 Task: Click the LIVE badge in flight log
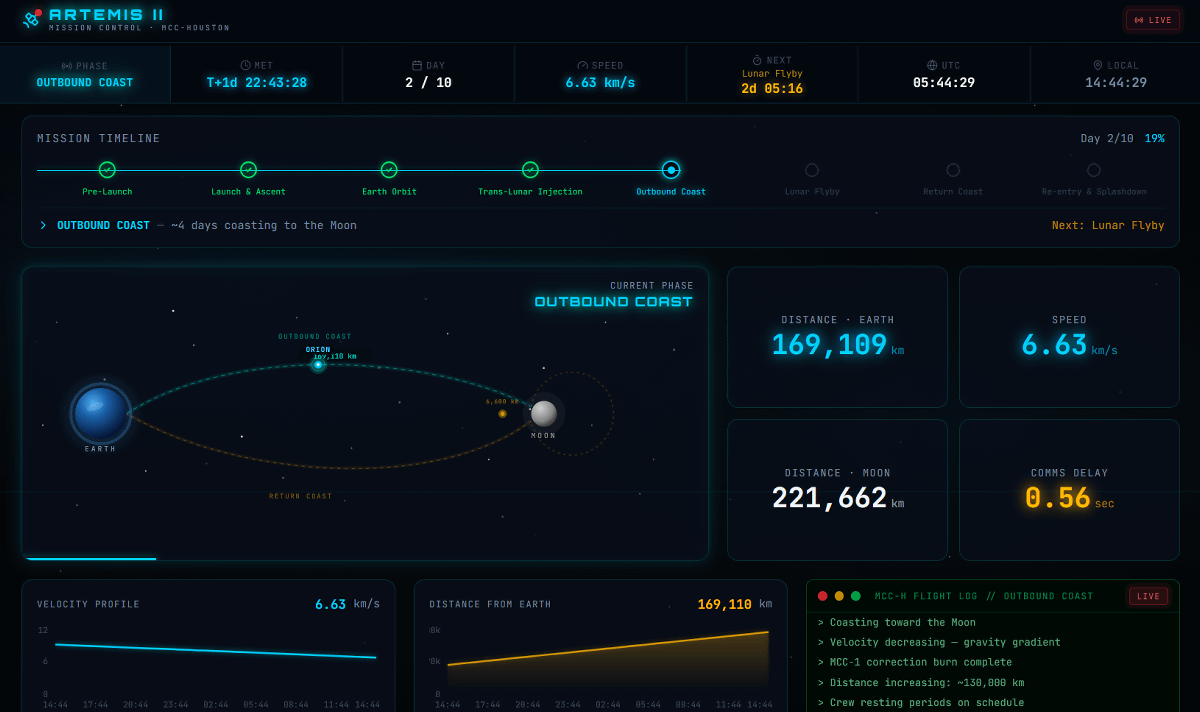tap(1148, 596)
